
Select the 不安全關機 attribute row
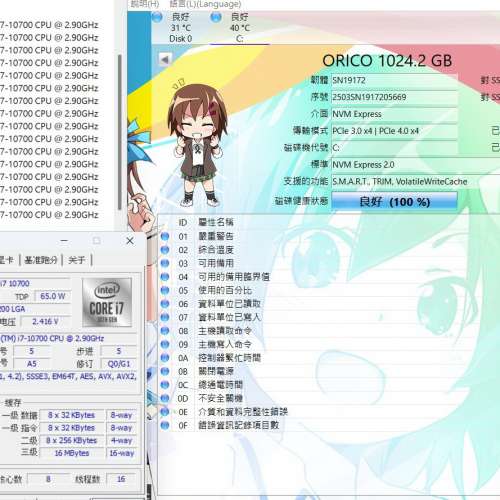[328, 398]
